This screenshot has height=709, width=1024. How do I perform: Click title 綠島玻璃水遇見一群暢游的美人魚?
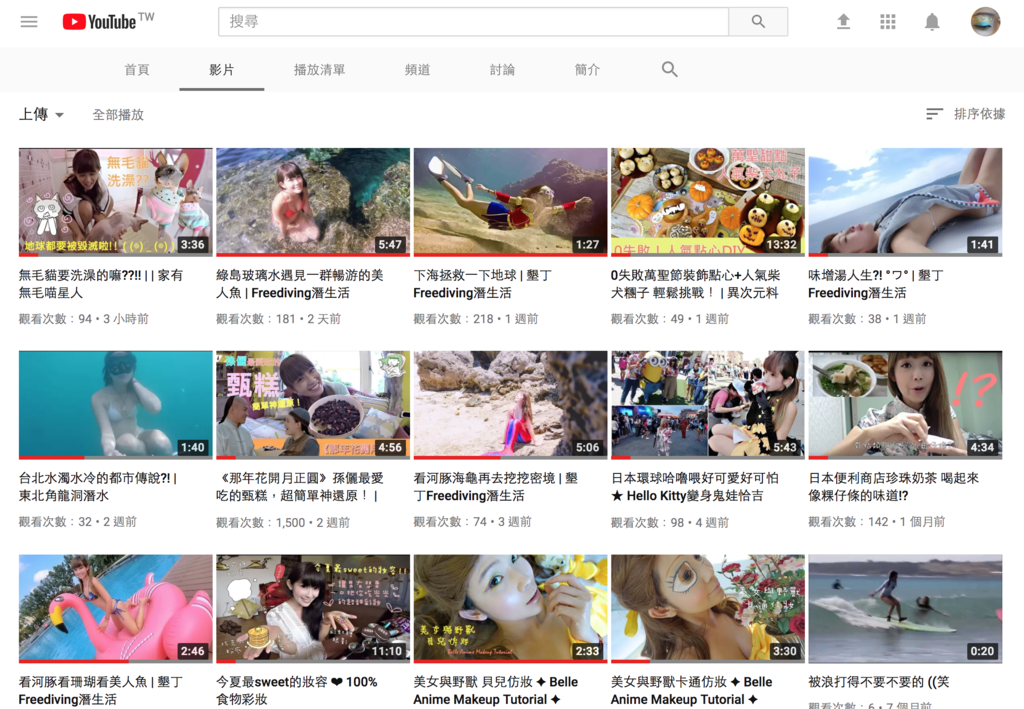point(300,284)
